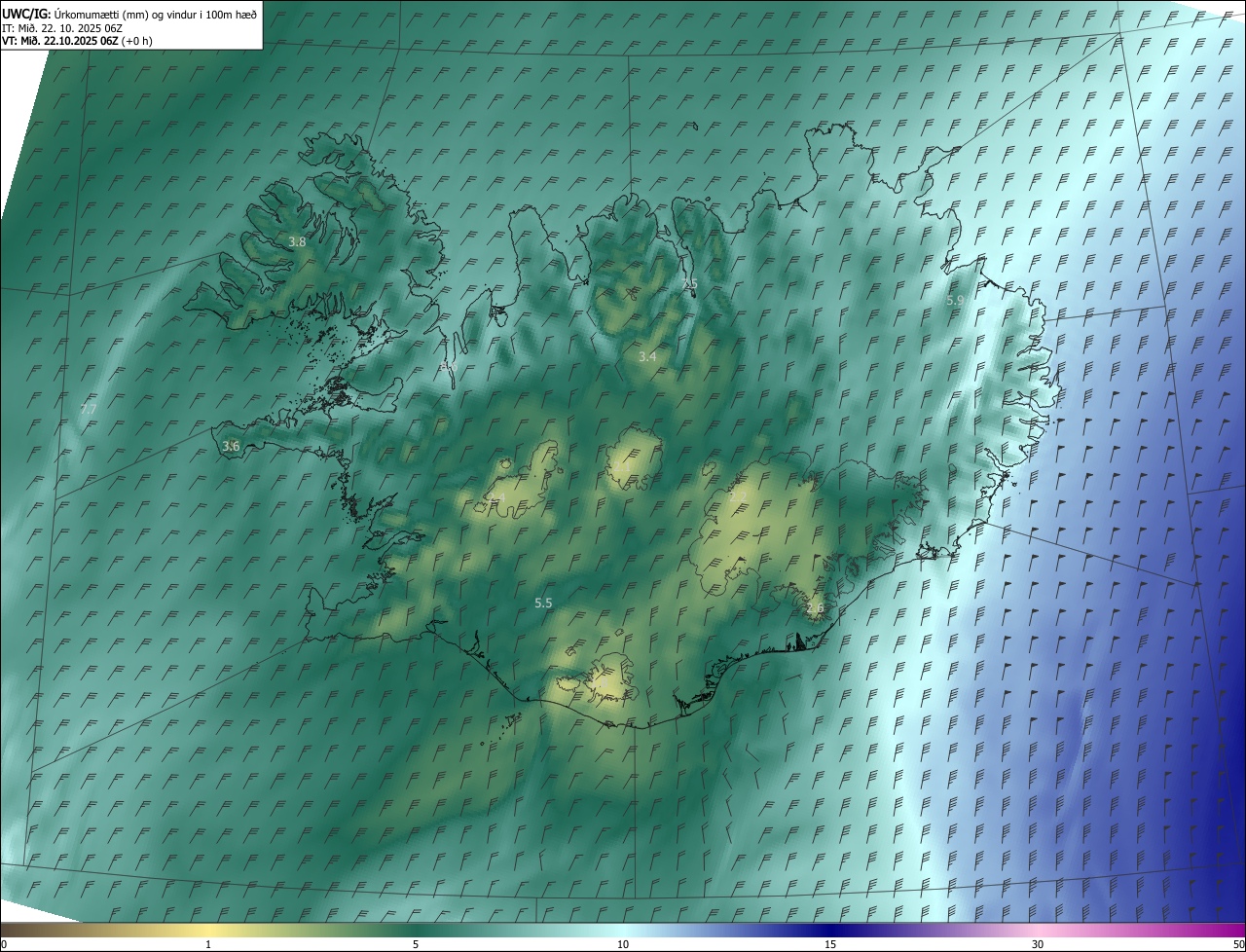Screen dimensions: 1246x952
Task: Click the 7.5 value on the map
Action: (x=689, y=284)
